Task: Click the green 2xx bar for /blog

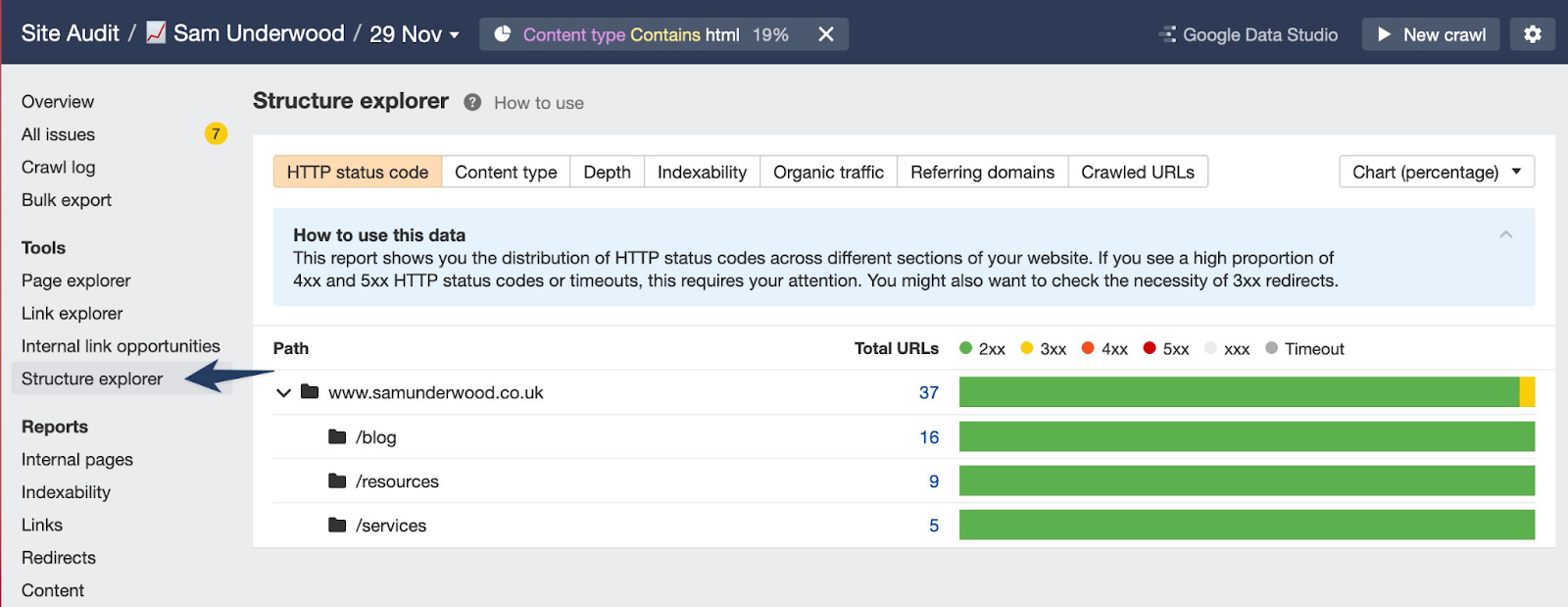Action: (1246, 436)
